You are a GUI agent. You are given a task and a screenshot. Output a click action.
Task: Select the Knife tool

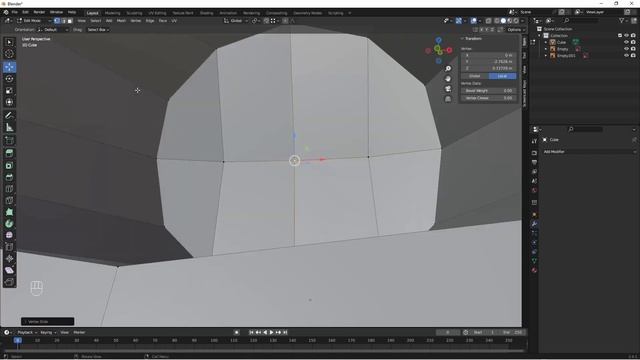9,200
